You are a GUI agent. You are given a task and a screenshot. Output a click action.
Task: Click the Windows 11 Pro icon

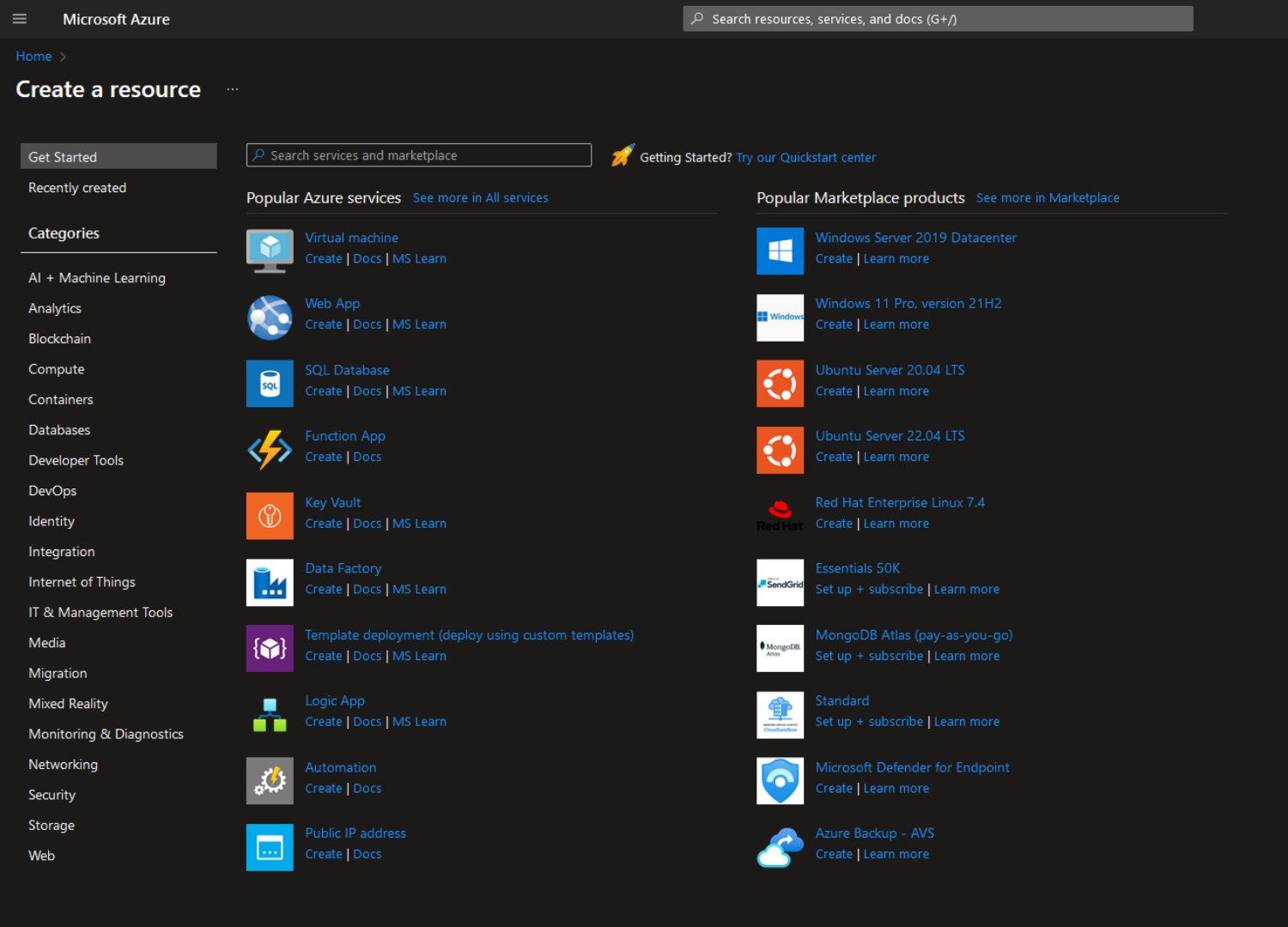click(x=780, y=318)
